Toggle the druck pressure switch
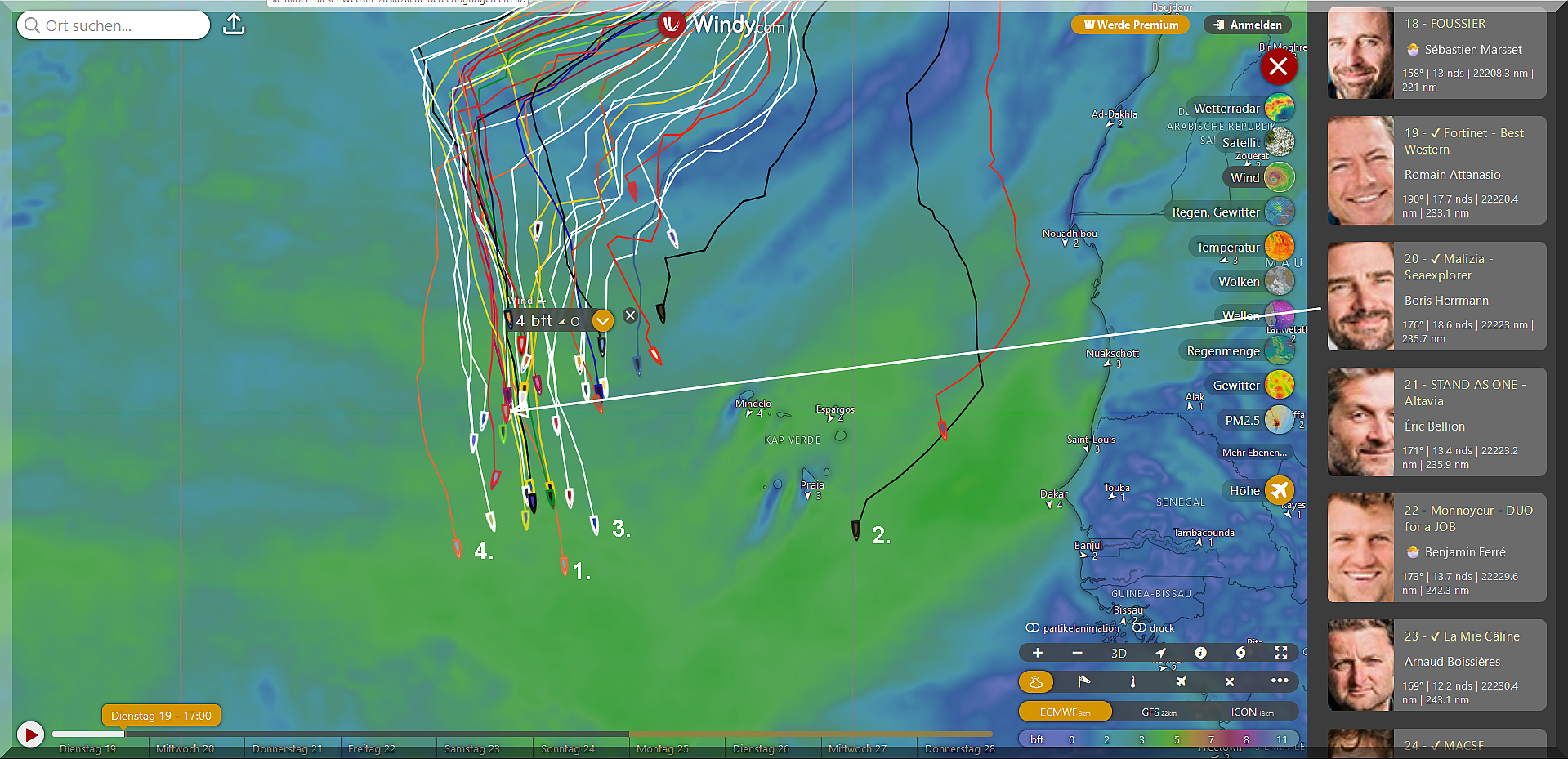The width and height of the screenshot is (1568, 759). coord(1139,627)
